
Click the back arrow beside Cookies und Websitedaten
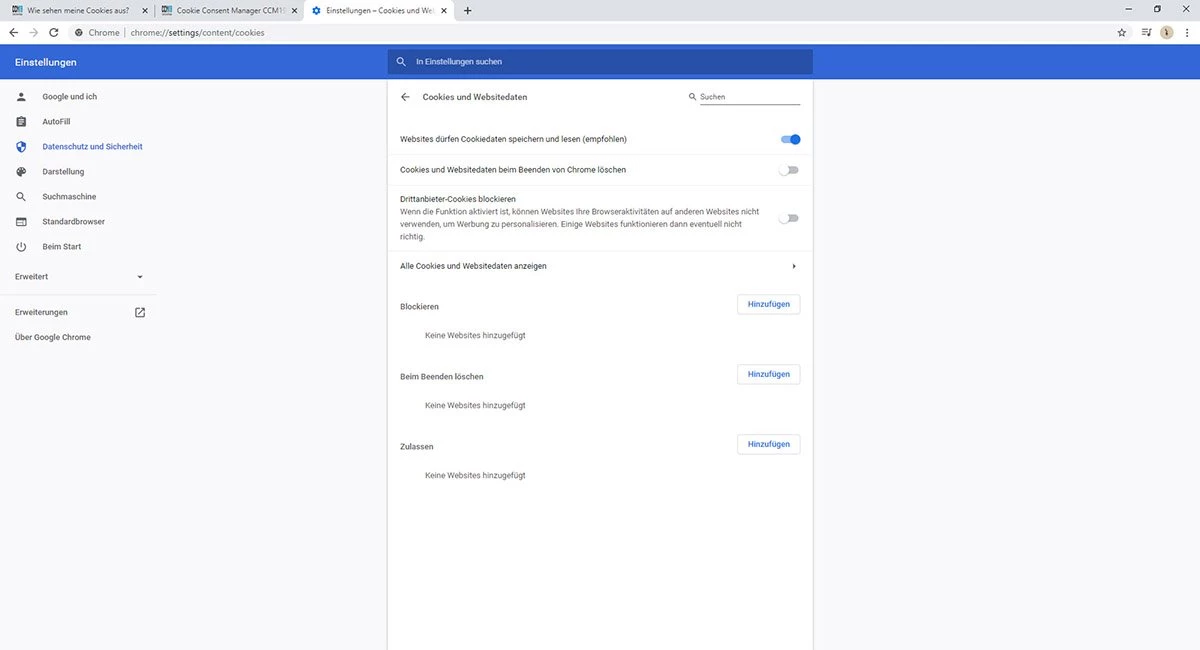[405, 97]
